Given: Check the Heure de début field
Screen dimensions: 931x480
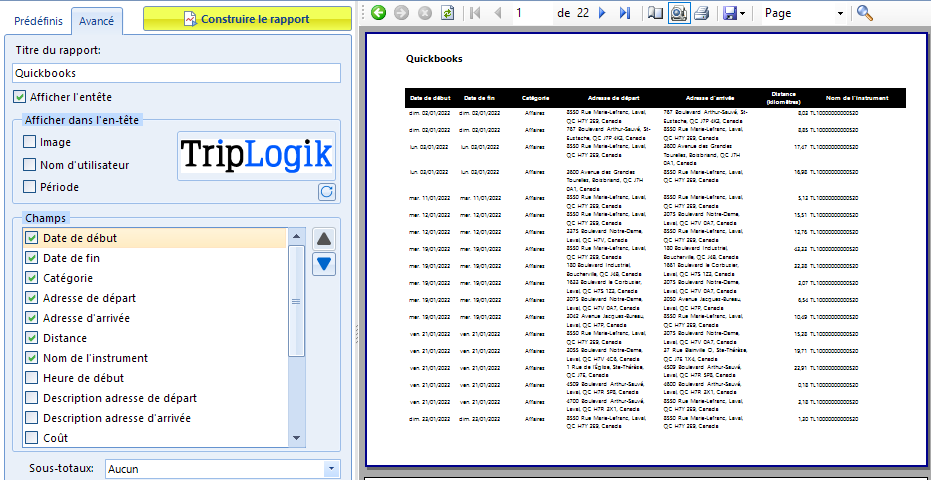Looking at the screenshot, I should coord(31,378).
